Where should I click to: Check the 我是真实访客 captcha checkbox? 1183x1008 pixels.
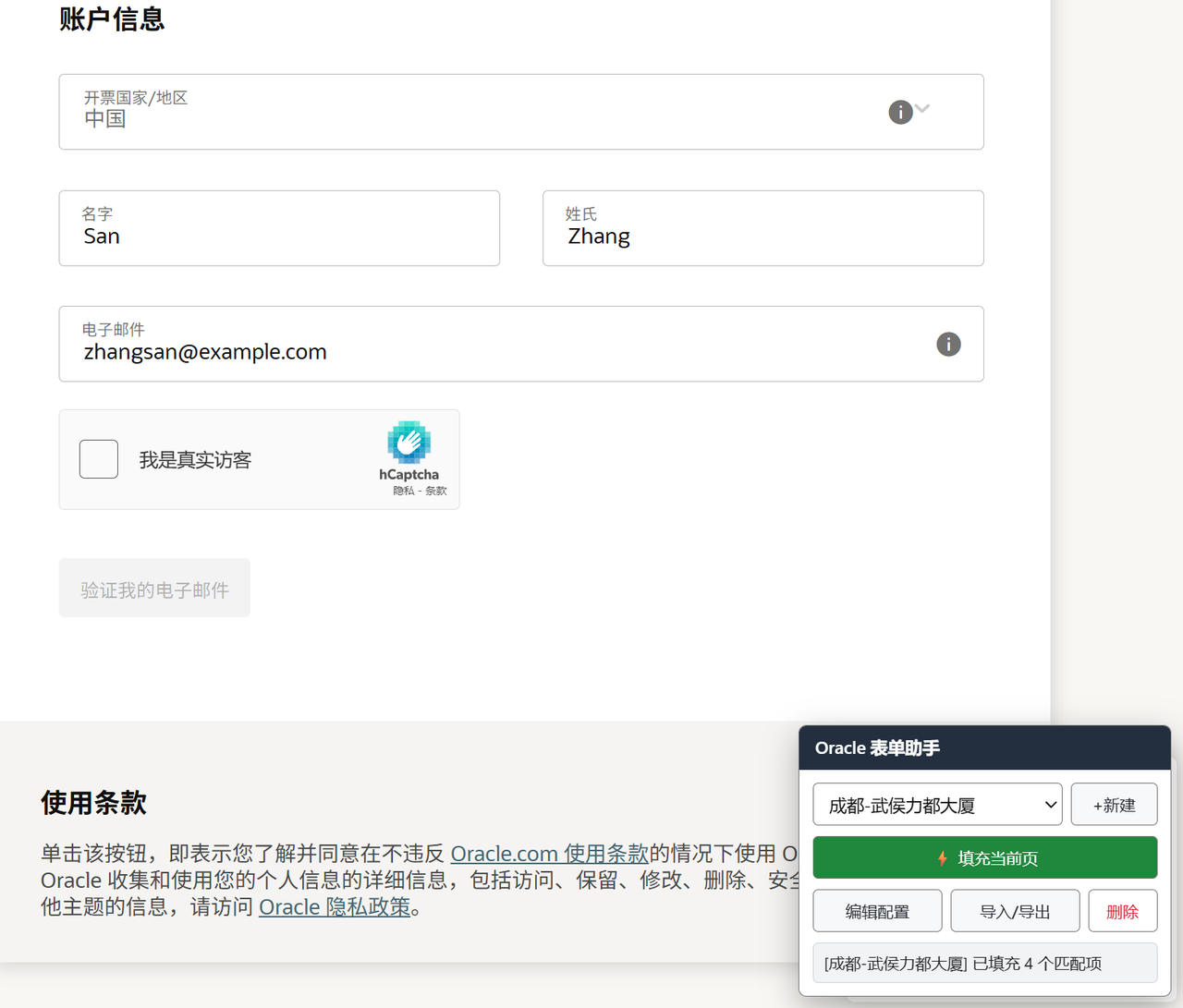pos(99,459)
